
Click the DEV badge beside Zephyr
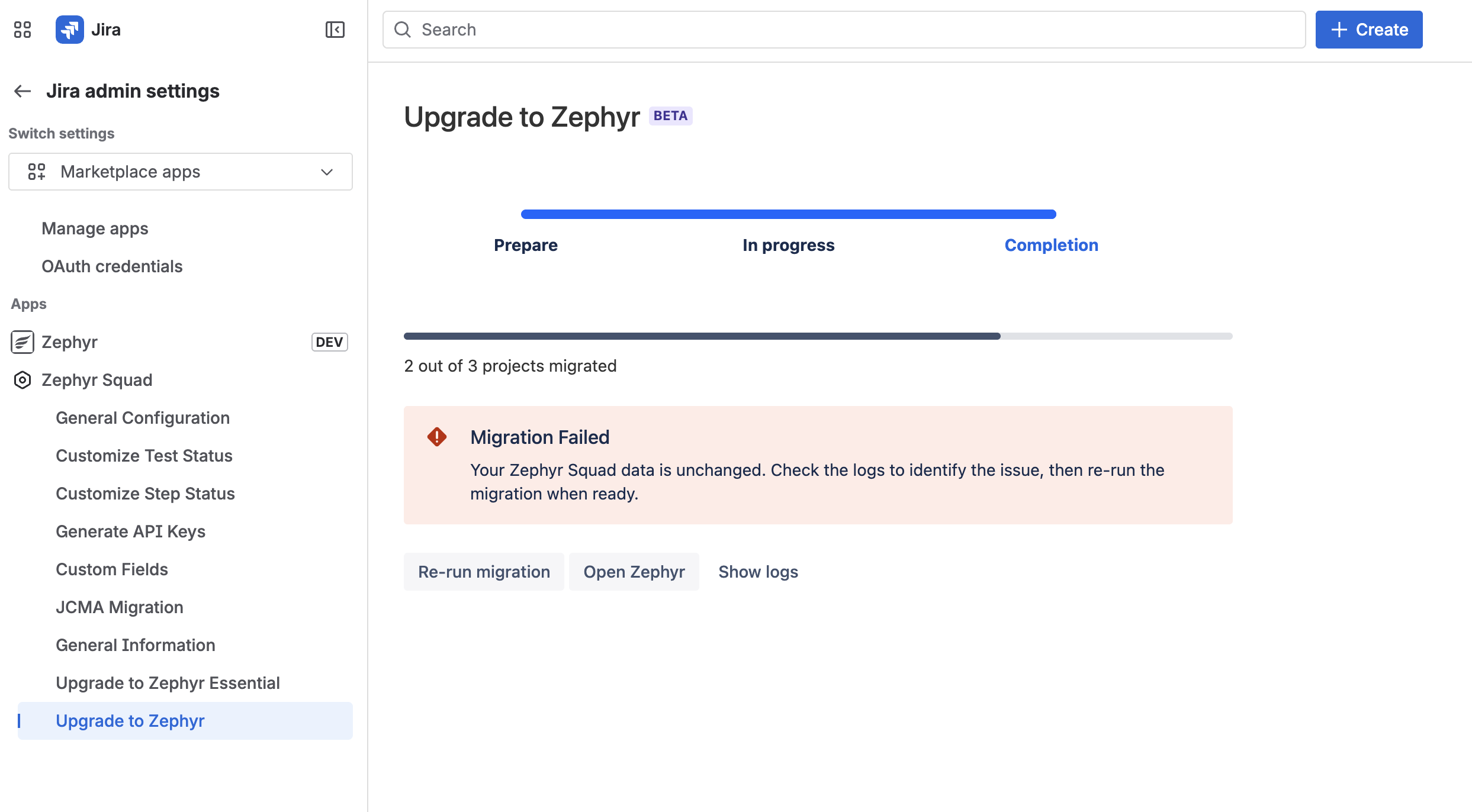[x=330, y=342]
